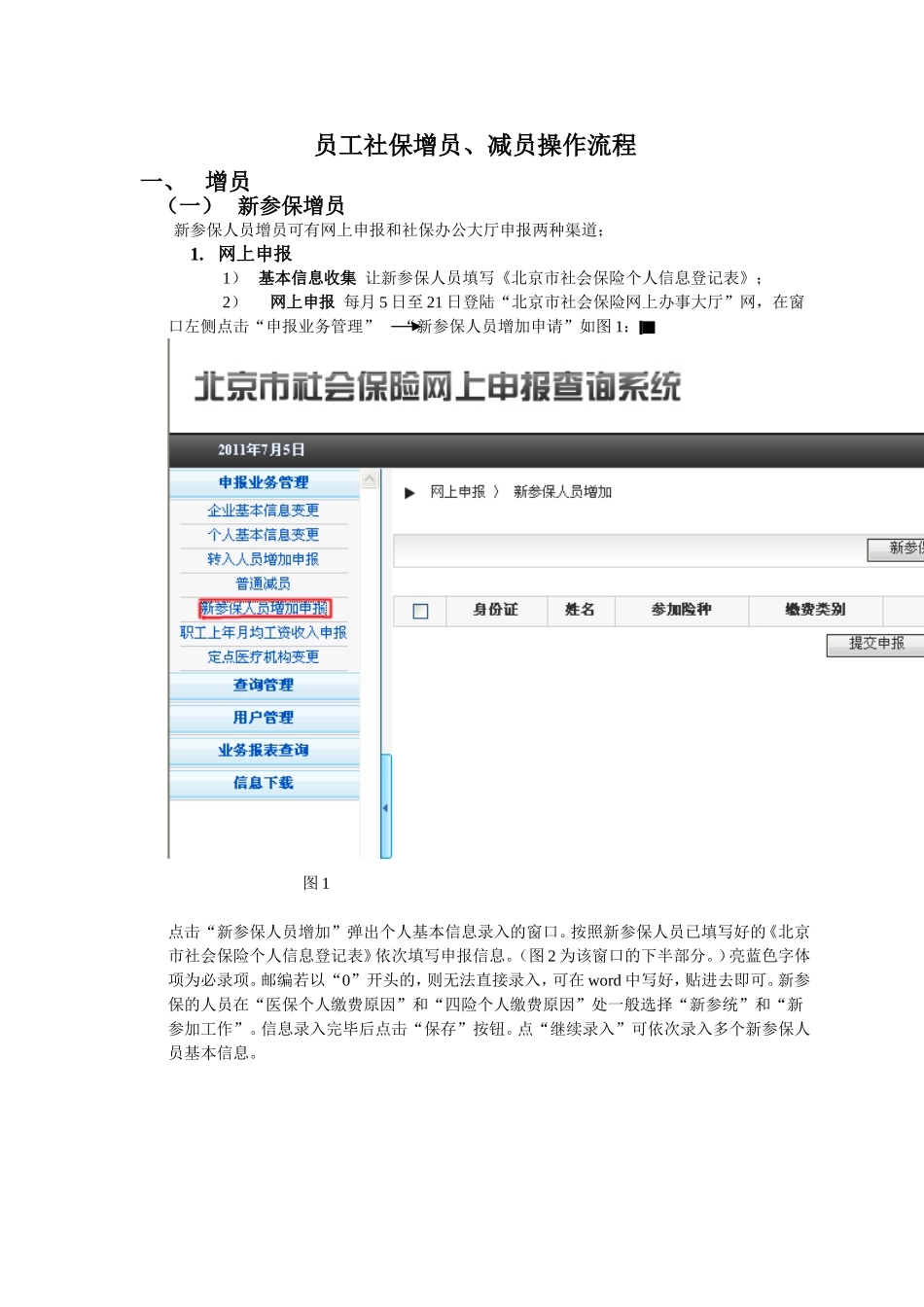
Task: Click the 缴费类别 column header
Action: click(816, 610)
